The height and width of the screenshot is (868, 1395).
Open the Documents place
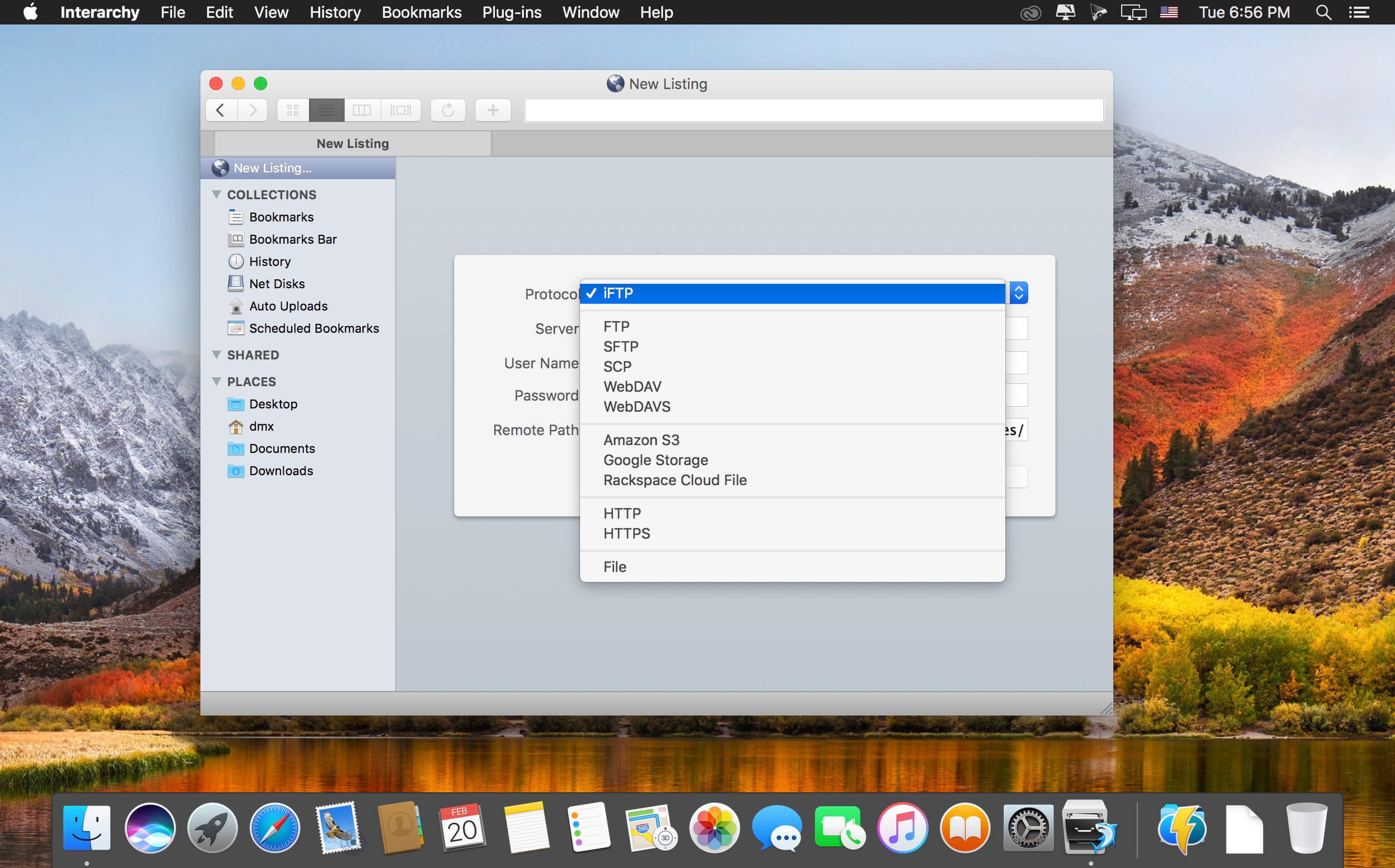282,449
